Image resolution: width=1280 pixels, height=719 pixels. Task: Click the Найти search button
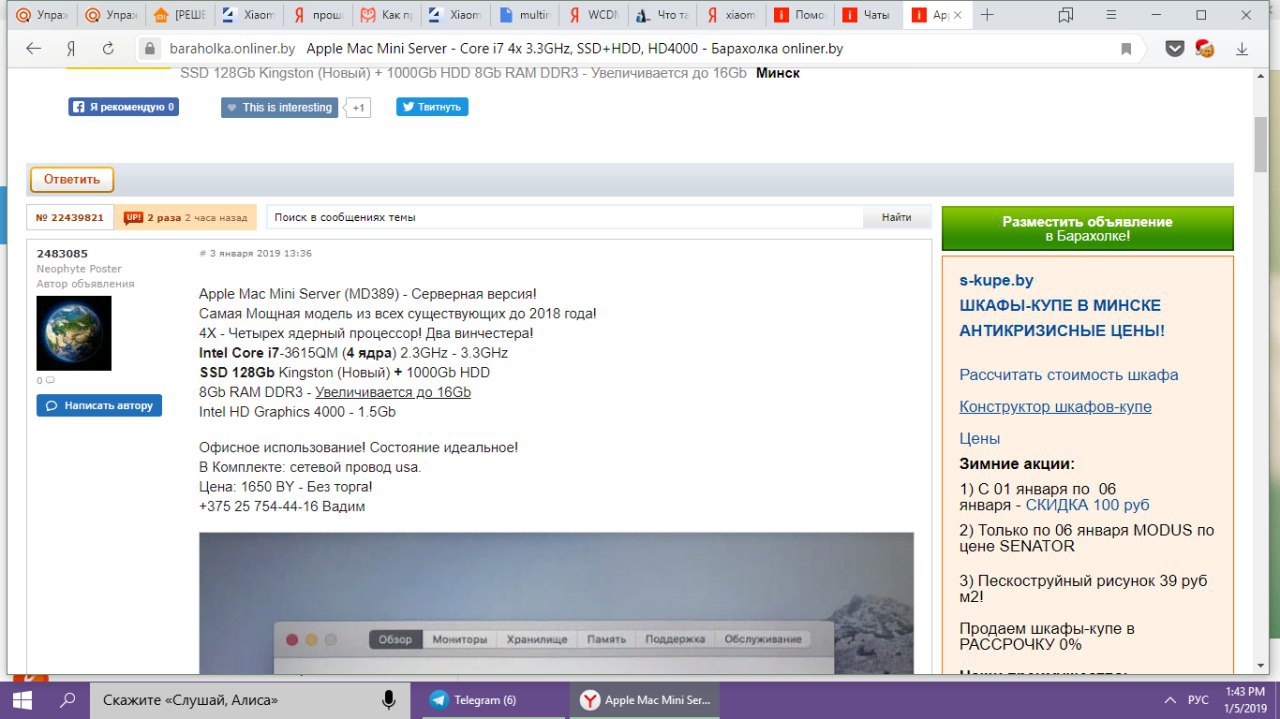pyautogui.click(x=896, y=217)
